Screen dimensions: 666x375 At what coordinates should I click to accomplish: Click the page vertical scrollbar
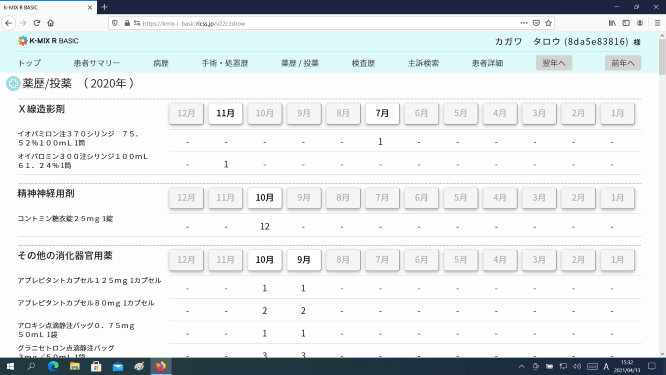pyautogui.click(x=662, y=194)
